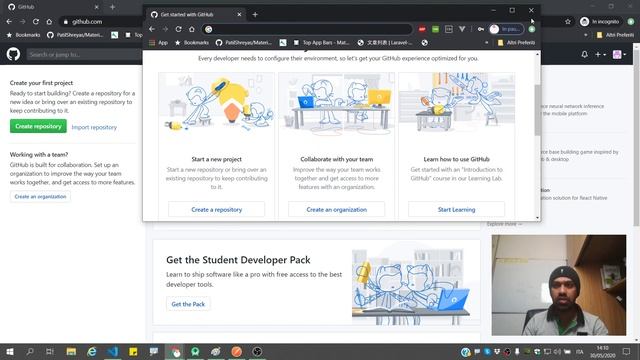640x360 pixels.
Task: Click the Vue devtools V extension icon
Action: pyautogui.click(x=462, y=29)
